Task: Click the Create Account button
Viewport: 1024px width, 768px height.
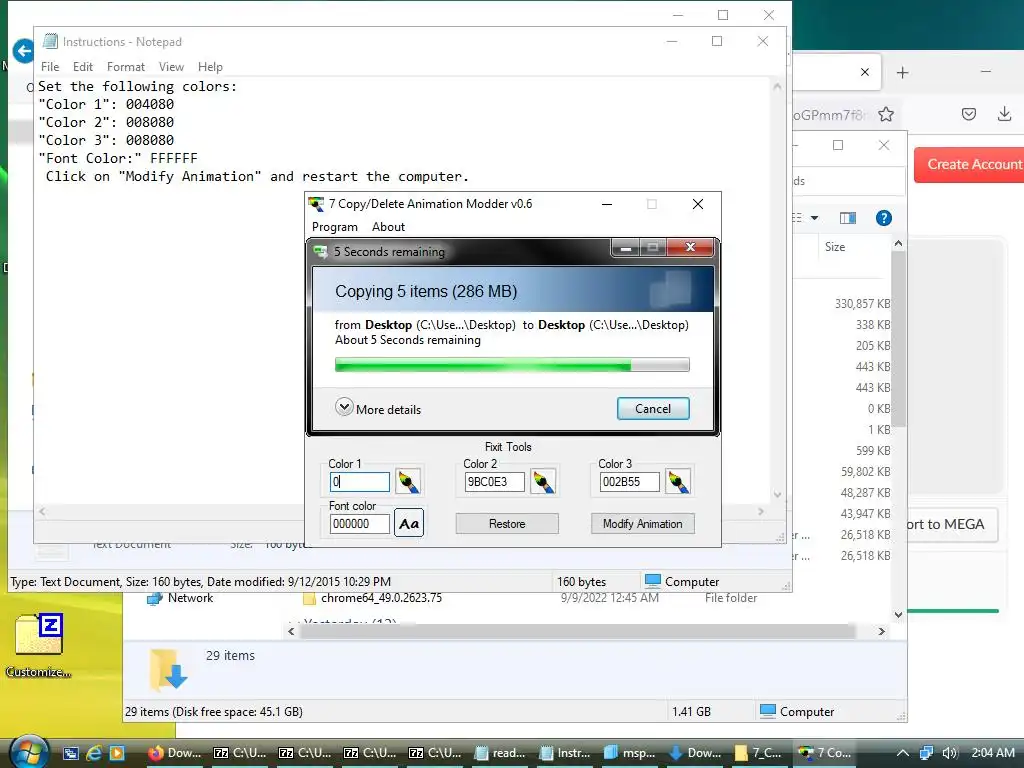Action: [x=969, y=165]
